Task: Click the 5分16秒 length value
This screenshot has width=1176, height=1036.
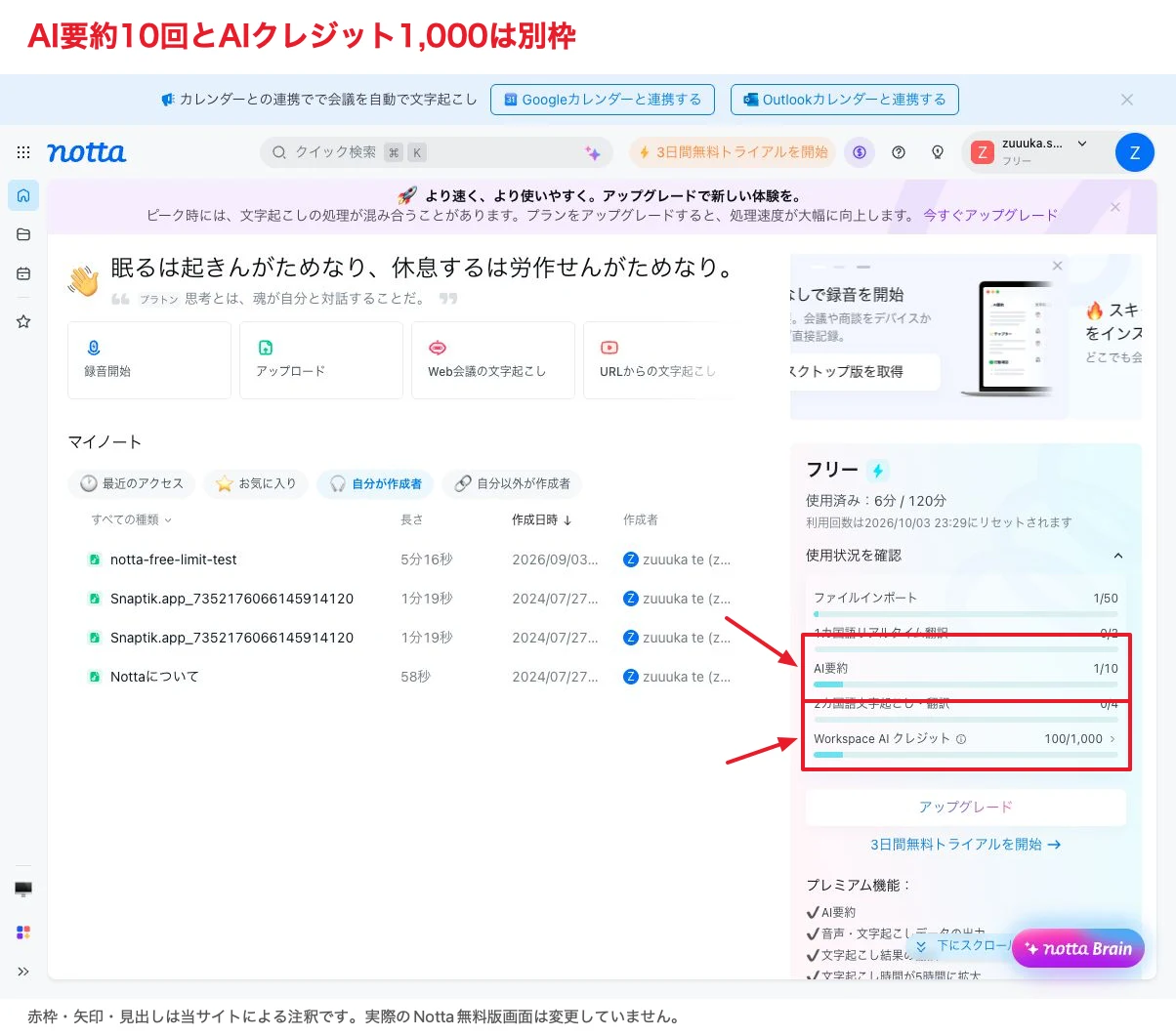Action: [x=427, y=559]
